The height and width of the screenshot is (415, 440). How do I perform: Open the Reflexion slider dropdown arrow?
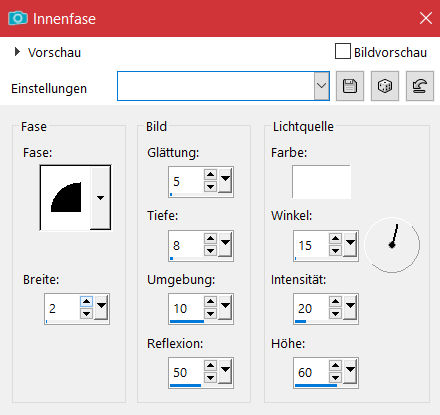(x=225, y=371)
